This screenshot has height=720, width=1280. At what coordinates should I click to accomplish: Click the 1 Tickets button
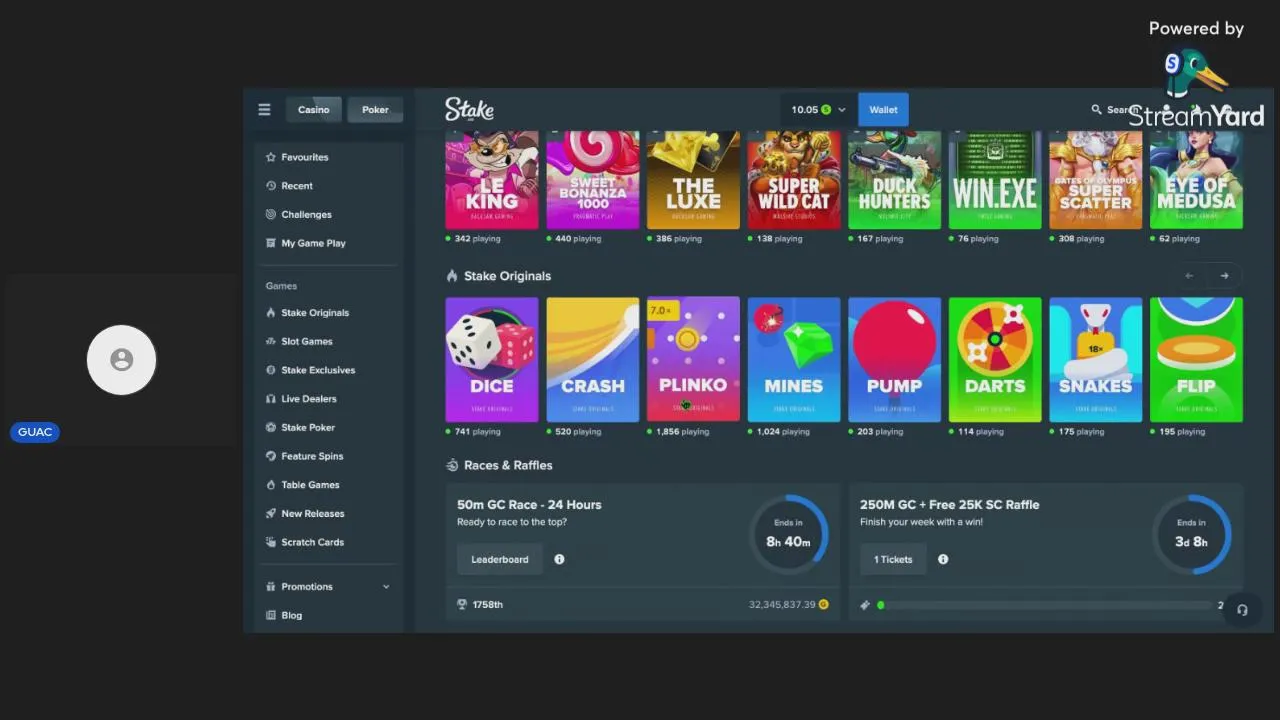point(893,559)
